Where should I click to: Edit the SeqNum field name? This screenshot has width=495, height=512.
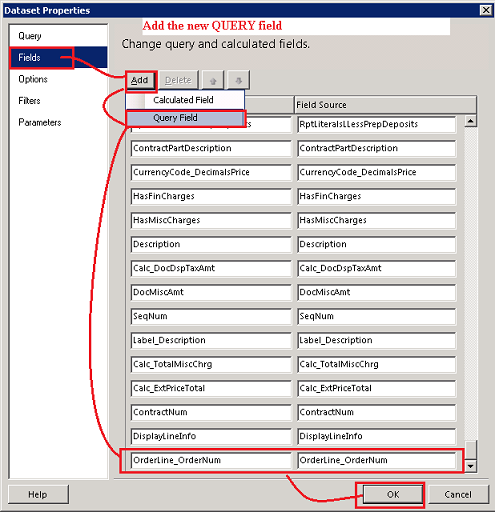tap(211, 316)
